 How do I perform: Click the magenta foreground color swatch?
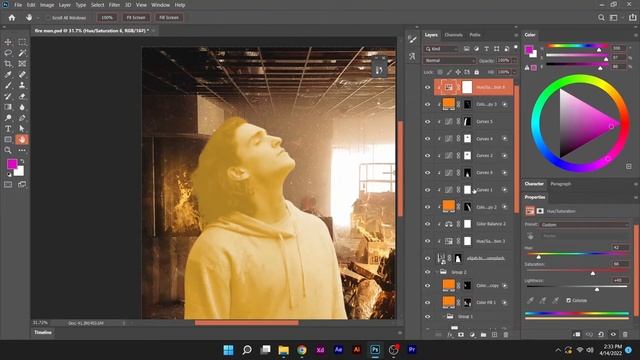click(12, 164)
